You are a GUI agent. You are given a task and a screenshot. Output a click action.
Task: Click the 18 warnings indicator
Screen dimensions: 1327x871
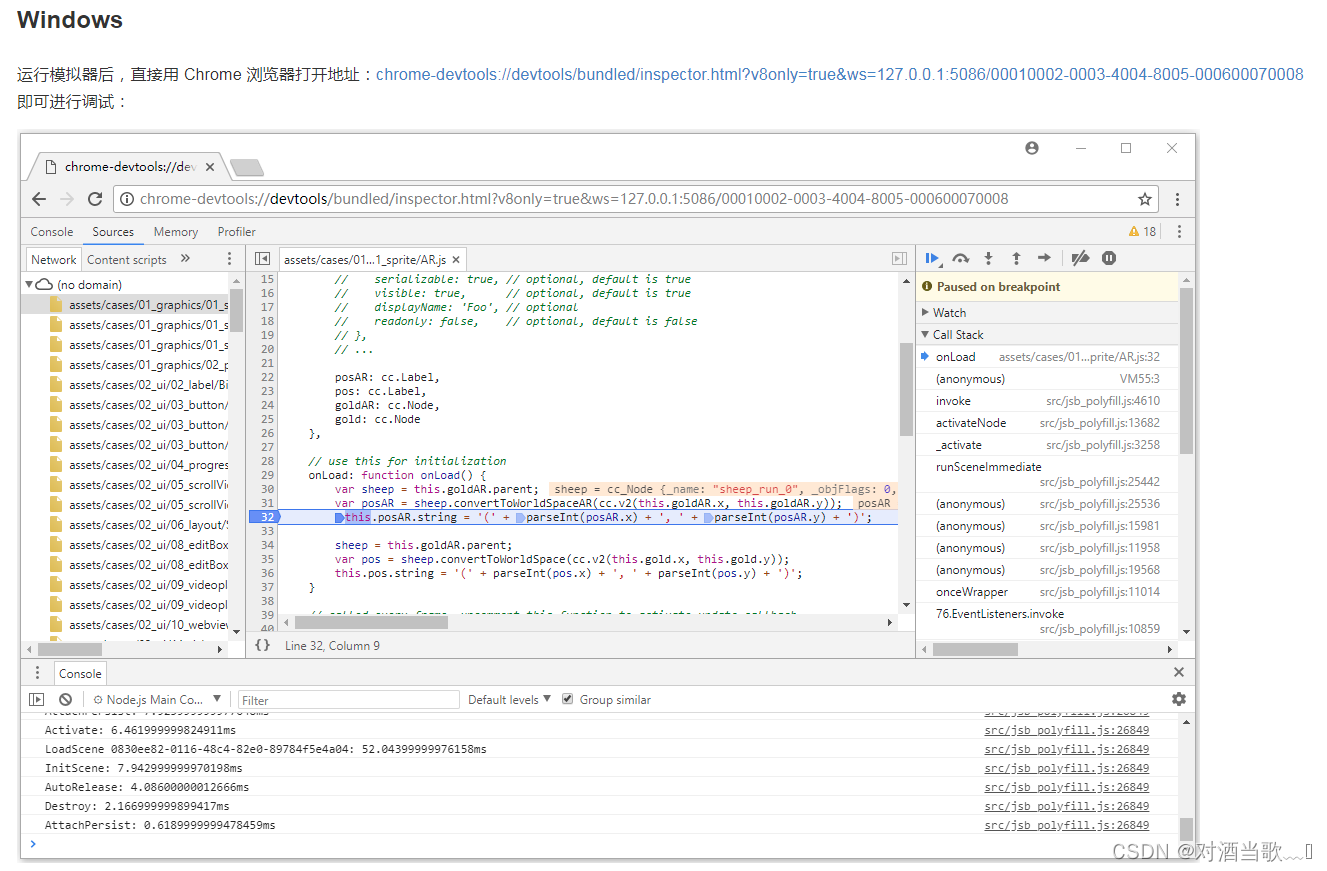click(1142, 232)
